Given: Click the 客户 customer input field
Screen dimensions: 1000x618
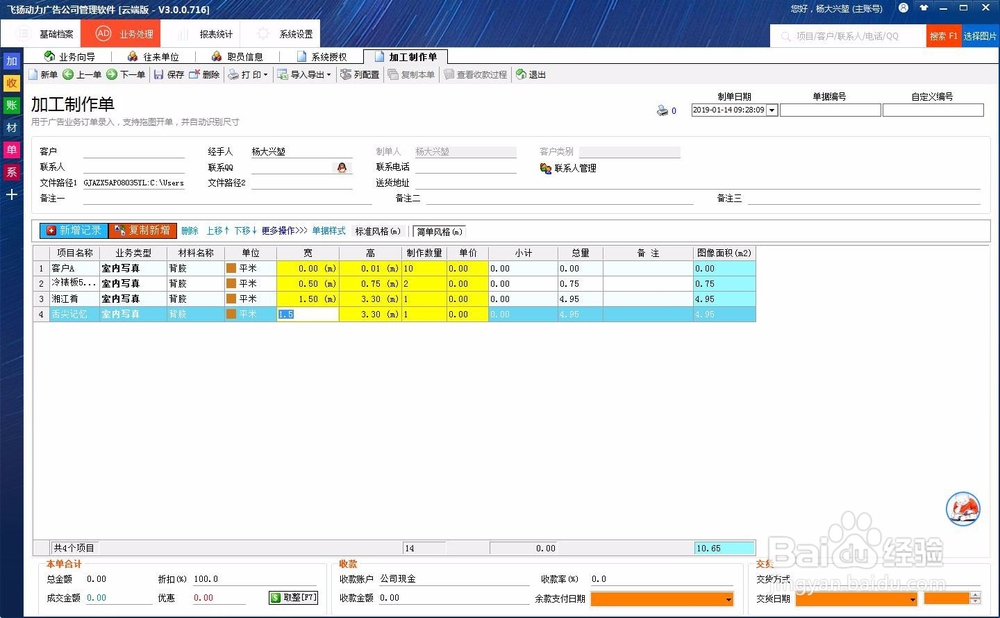Looking at the screenshot, I should point(134,151).
